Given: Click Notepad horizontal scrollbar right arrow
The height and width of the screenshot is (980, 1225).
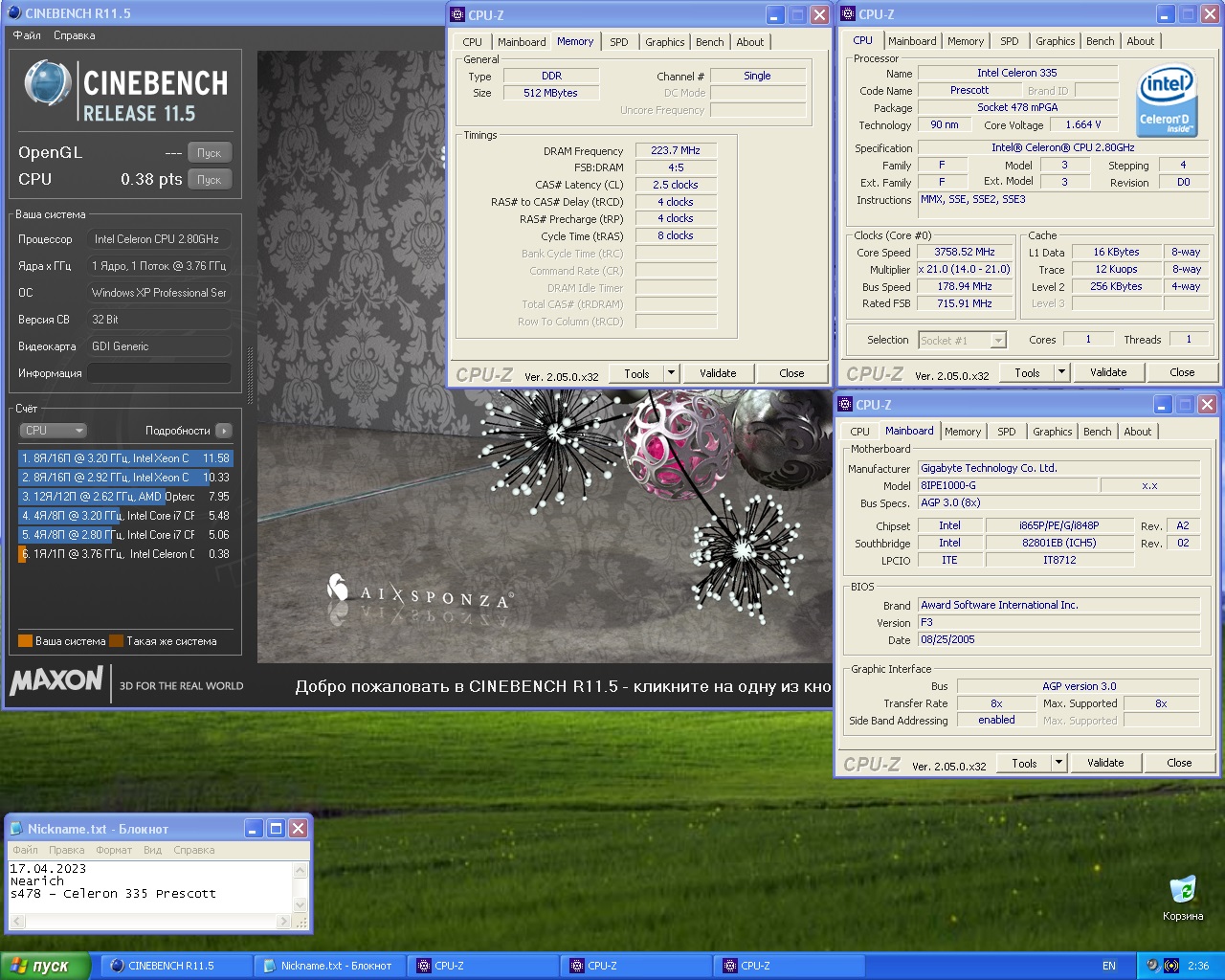Looking at the screenshot, I should click(283, 922).
